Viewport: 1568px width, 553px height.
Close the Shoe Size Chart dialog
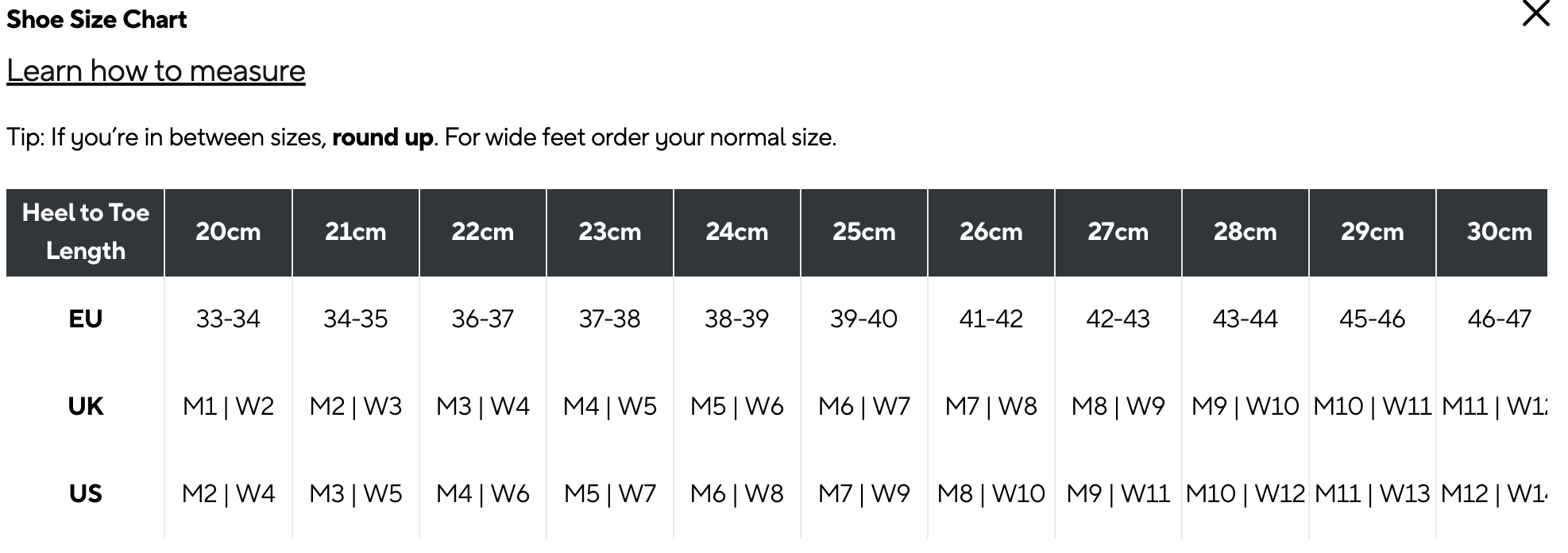coord(1535,14)
